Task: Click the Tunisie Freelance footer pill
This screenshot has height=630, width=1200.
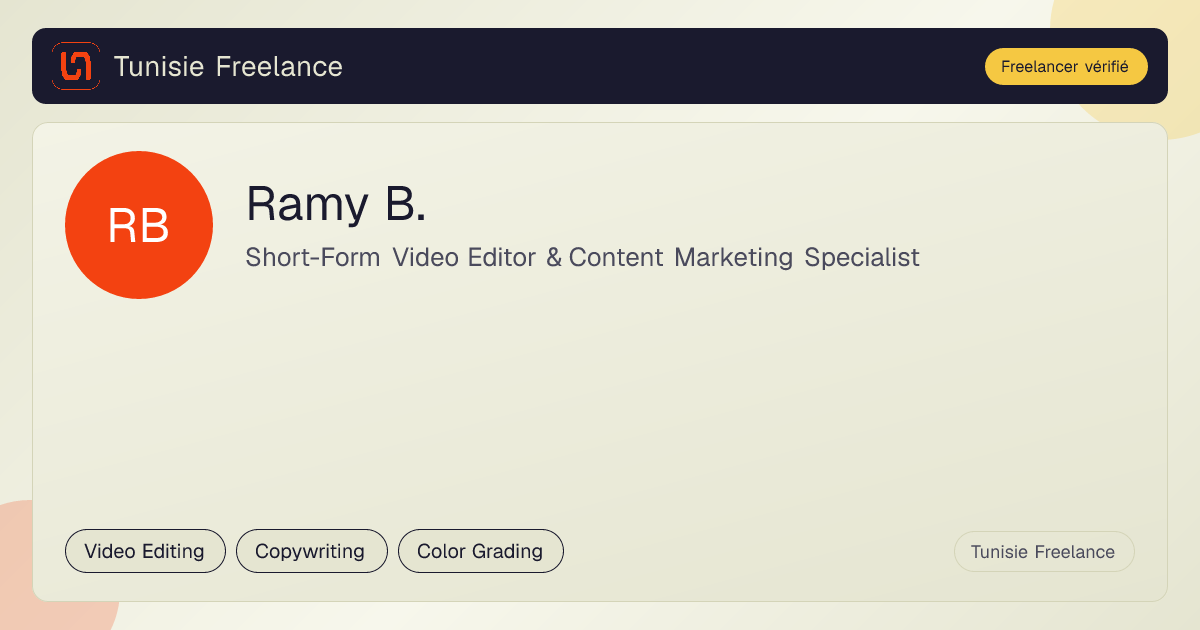Action: point(1044,552)
